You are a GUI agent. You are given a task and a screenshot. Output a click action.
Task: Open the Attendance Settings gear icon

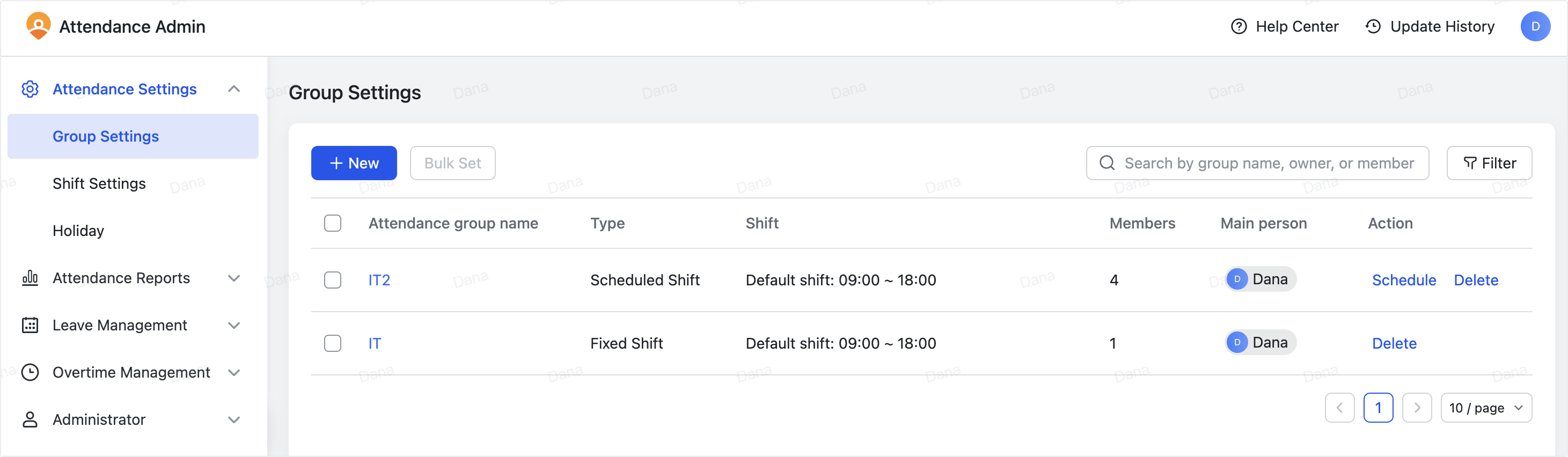point(30,89)
